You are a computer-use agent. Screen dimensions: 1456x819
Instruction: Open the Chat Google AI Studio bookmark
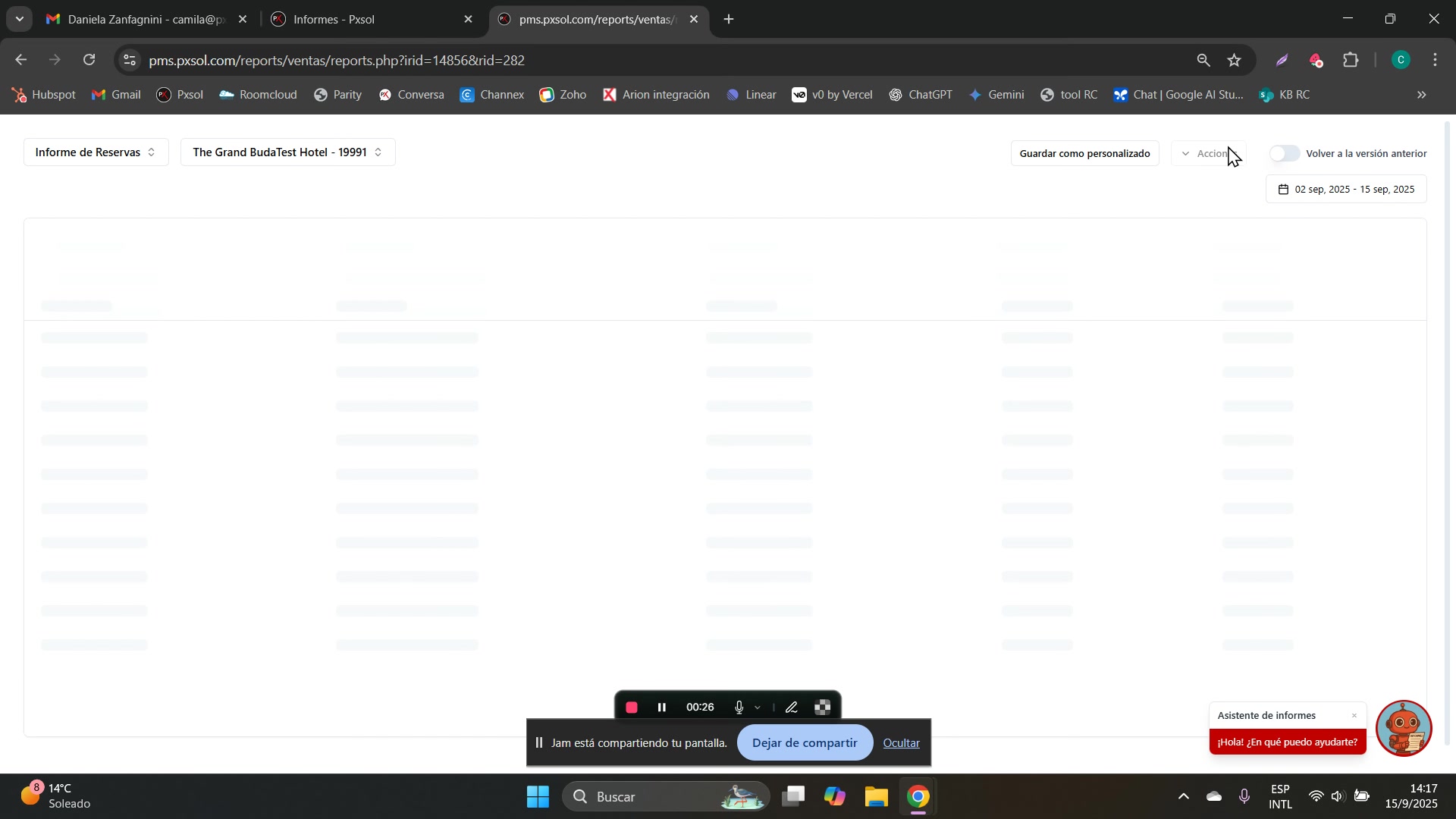tap(1178, 95)
